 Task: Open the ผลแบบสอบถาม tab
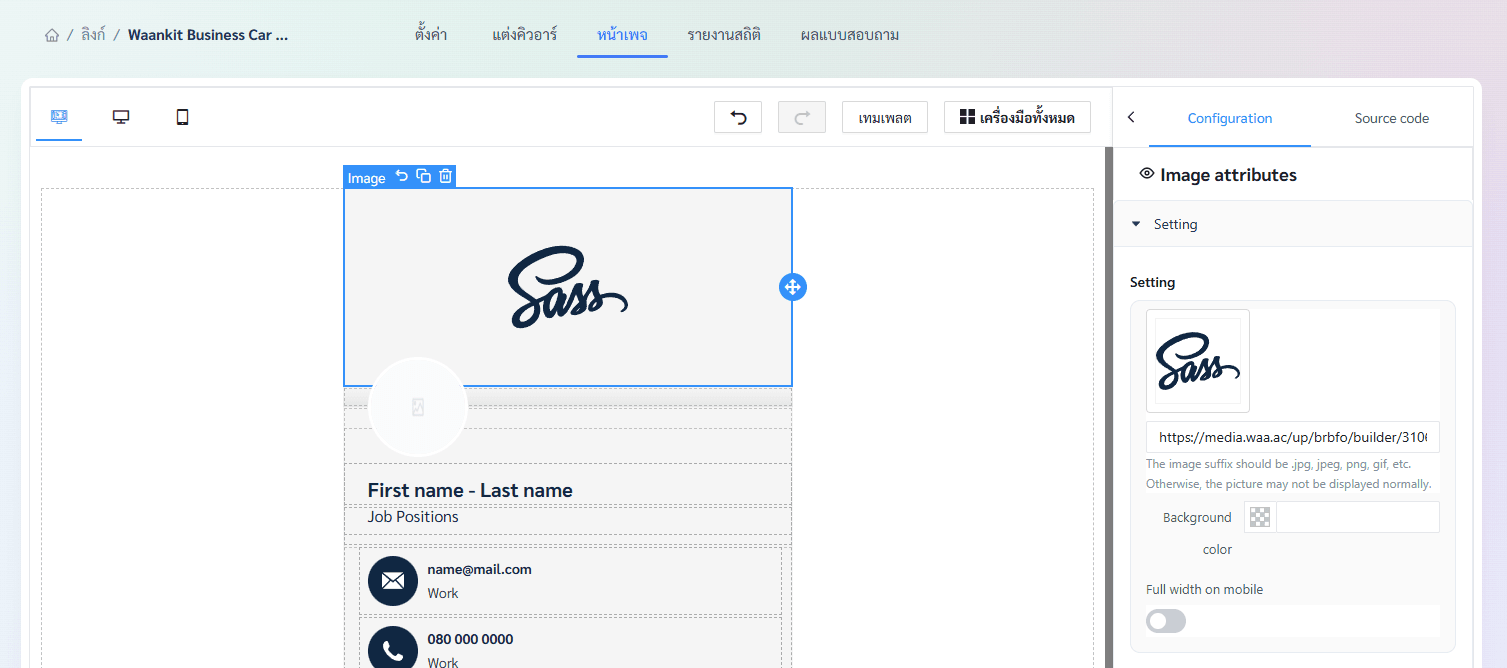tap(850, 35)
